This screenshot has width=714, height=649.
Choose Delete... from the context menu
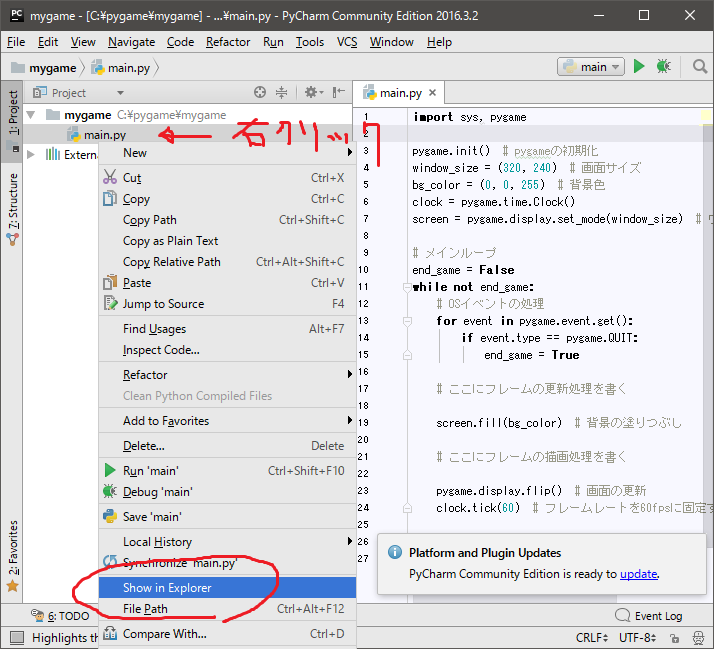pos(227,445)
